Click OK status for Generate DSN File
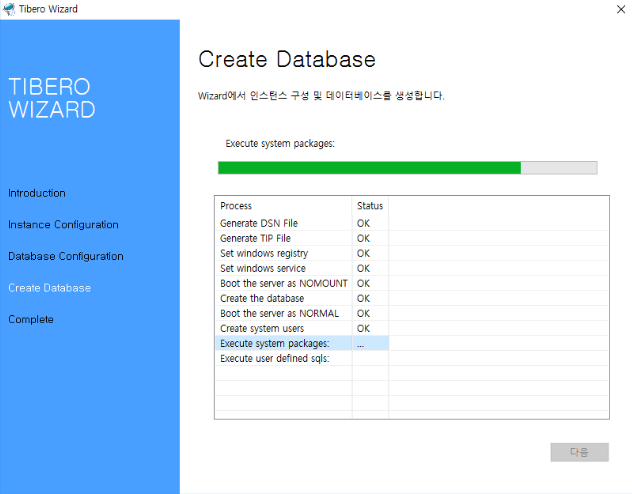Image resolution: width=632 pixels, height=494 pixels. 363,223
